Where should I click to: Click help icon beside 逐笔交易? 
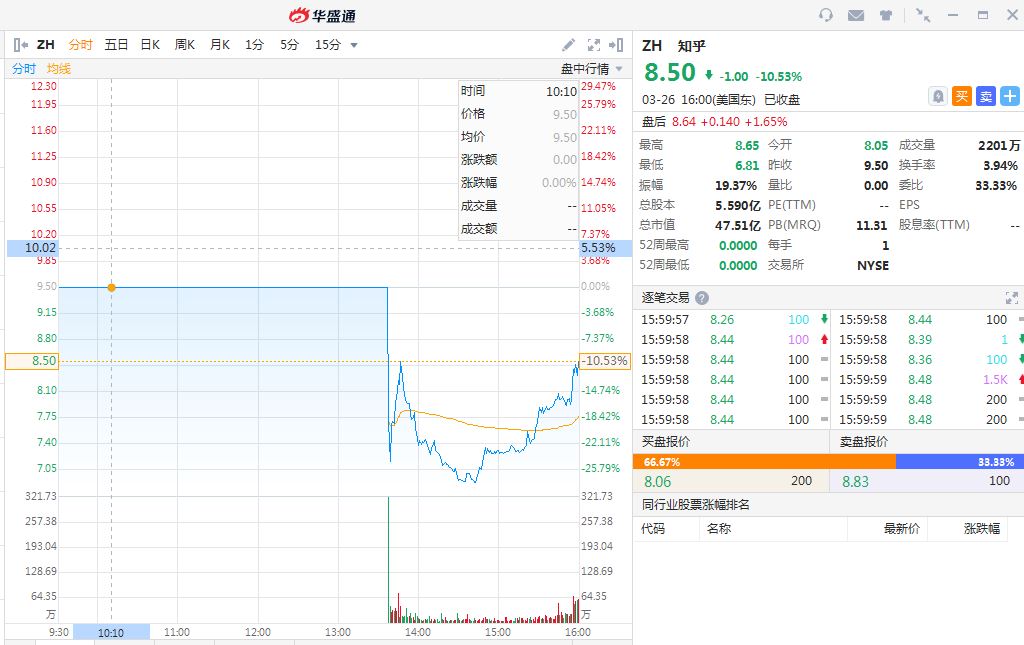tap(702, 298)
